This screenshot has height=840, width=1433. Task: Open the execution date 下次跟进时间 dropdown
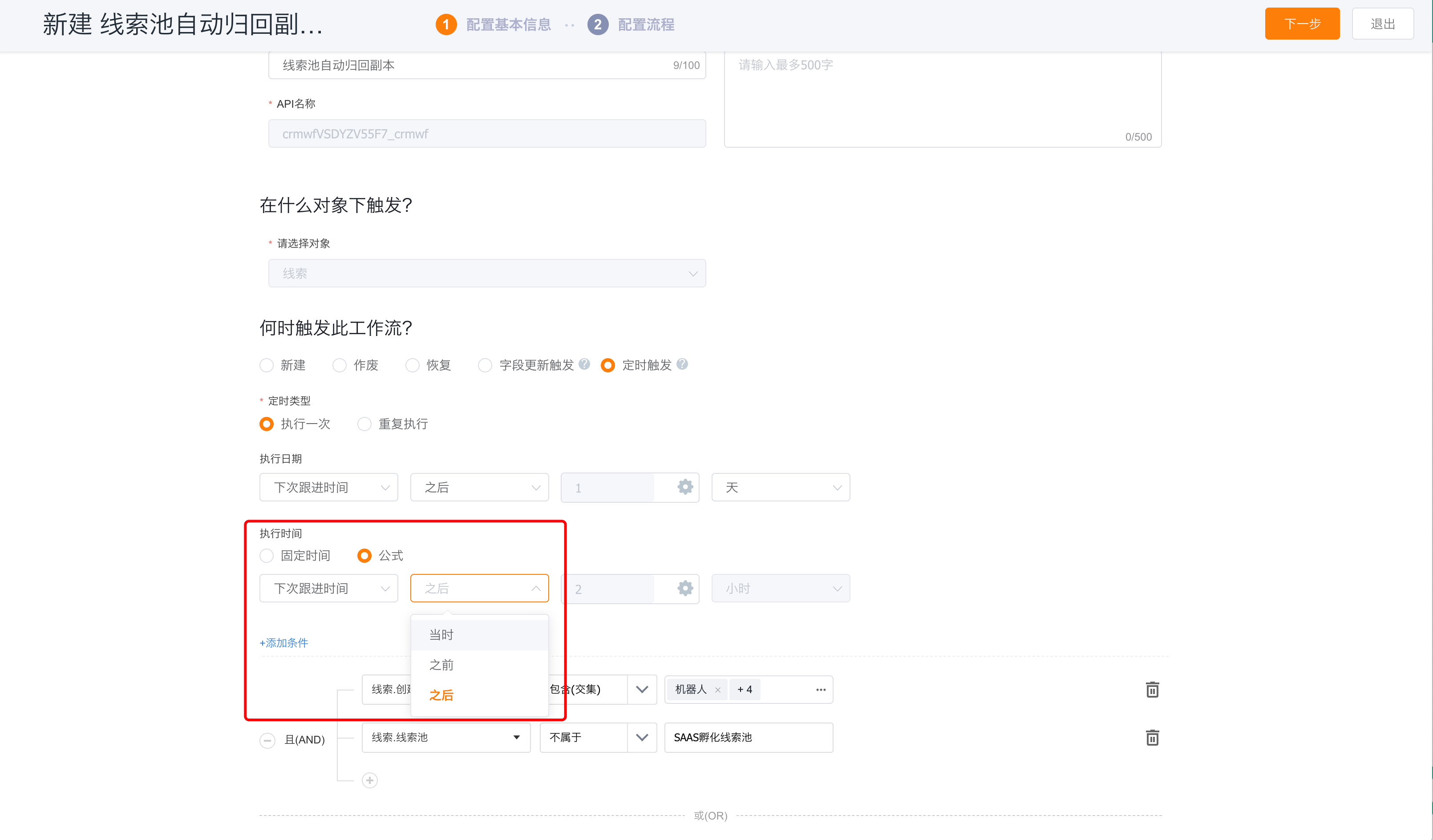pyautogui.click(x=329, y=487)
